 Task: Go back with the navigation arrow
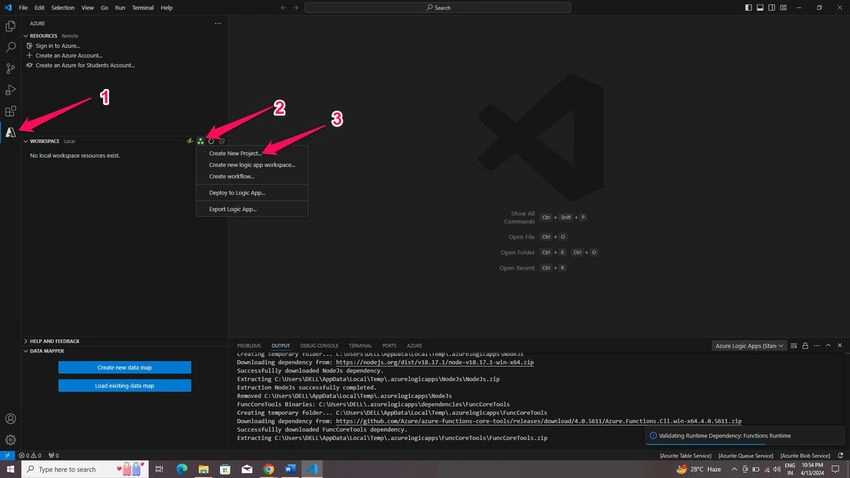coord(284,8)
